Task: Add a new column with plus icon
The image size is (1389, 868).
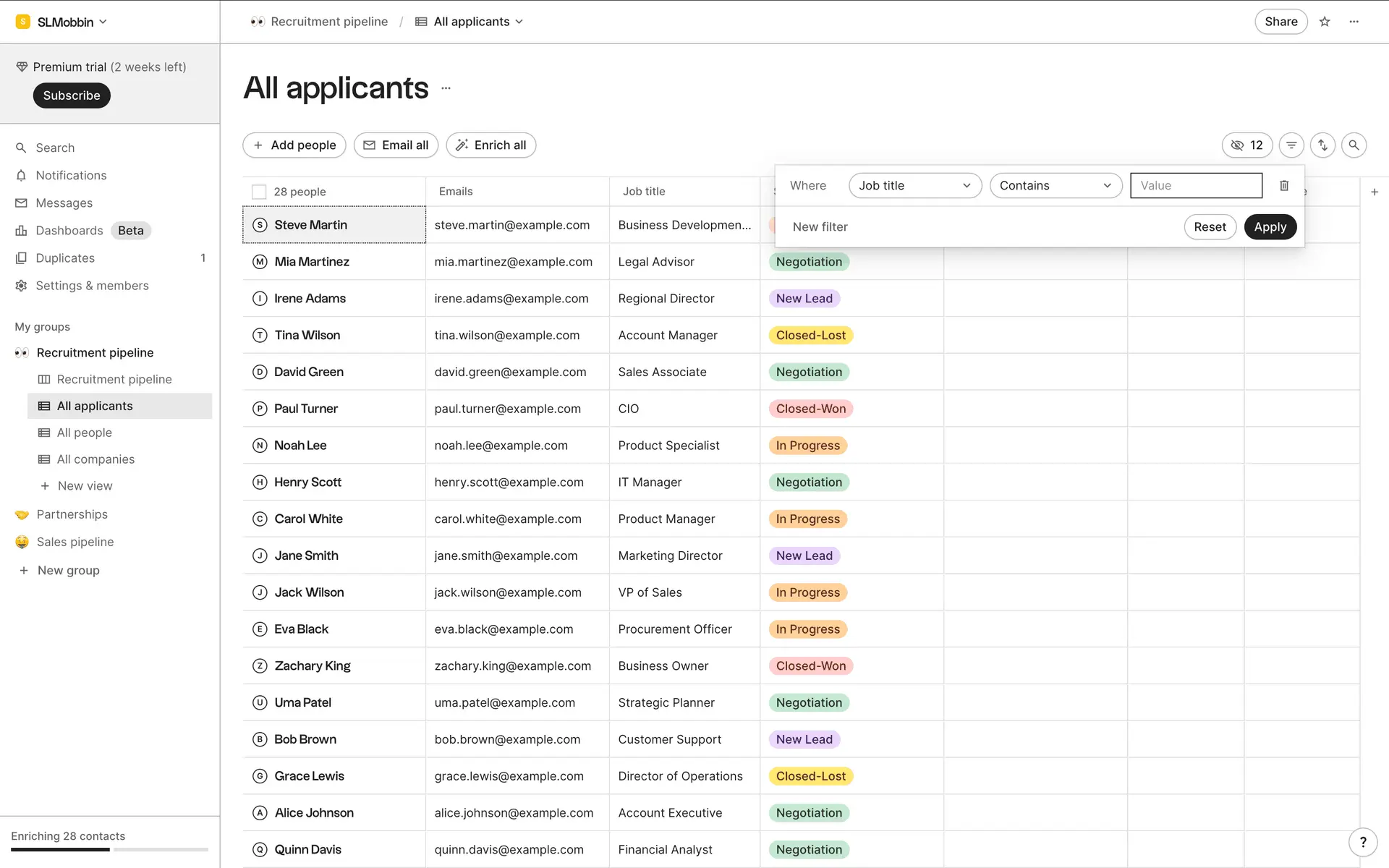Action: tap(1375, 192)
